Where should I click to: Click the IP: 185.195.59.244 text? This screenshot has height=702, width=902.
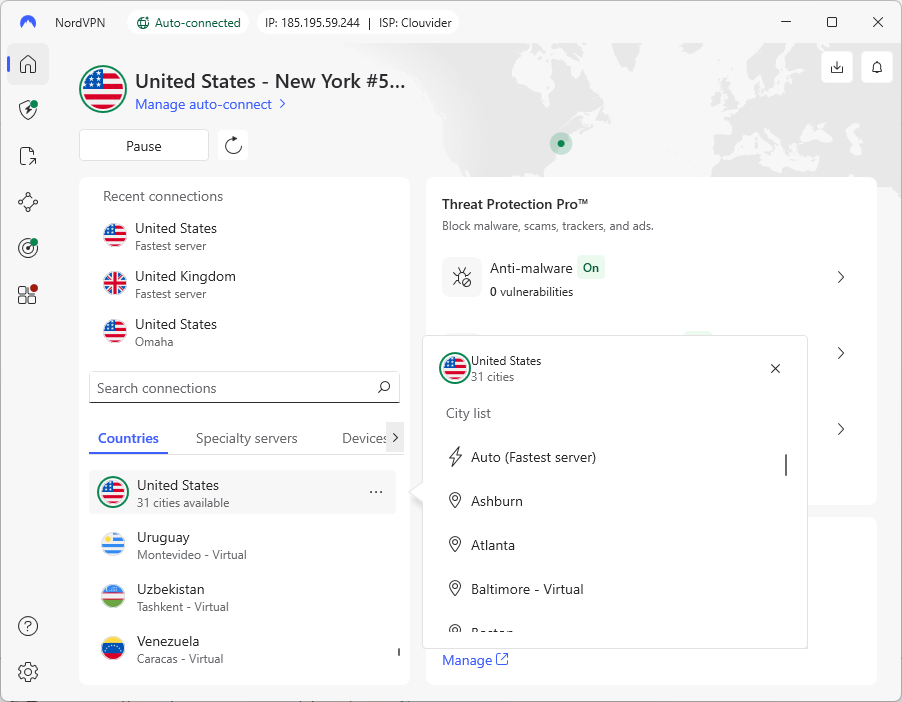pos(312,23)
